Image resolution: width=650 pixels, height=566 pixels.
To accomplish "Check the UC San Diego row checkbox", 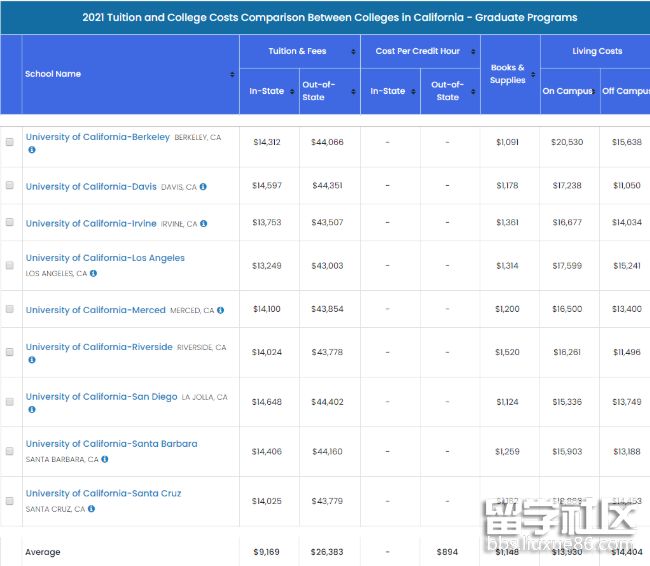I will tap(10, 401).
